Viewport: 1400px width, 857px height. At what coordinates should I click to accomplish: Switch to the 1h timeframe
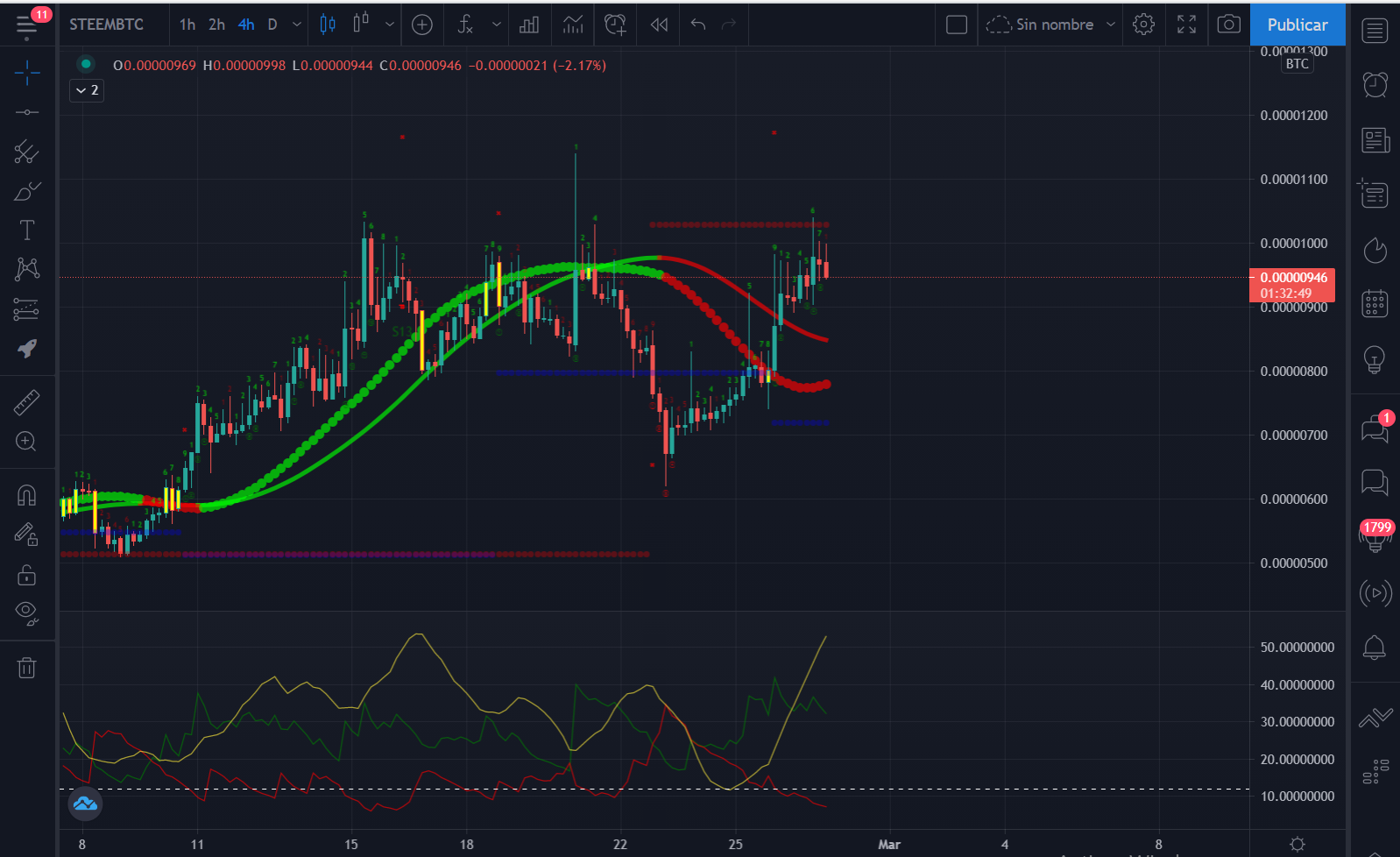187,25
